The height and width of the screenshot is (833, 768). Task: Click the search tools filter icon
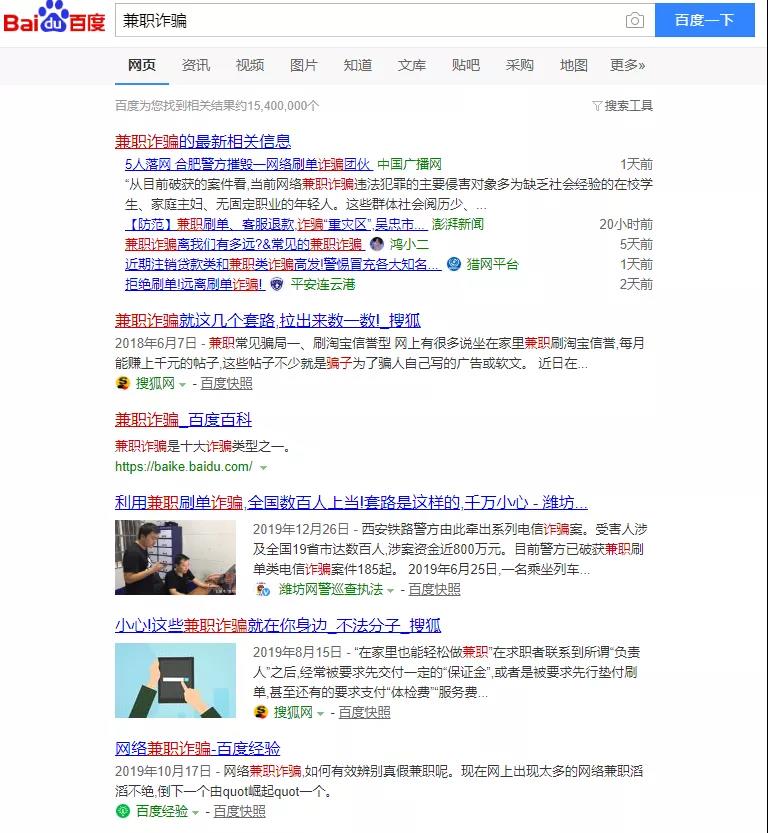point(597,106)
